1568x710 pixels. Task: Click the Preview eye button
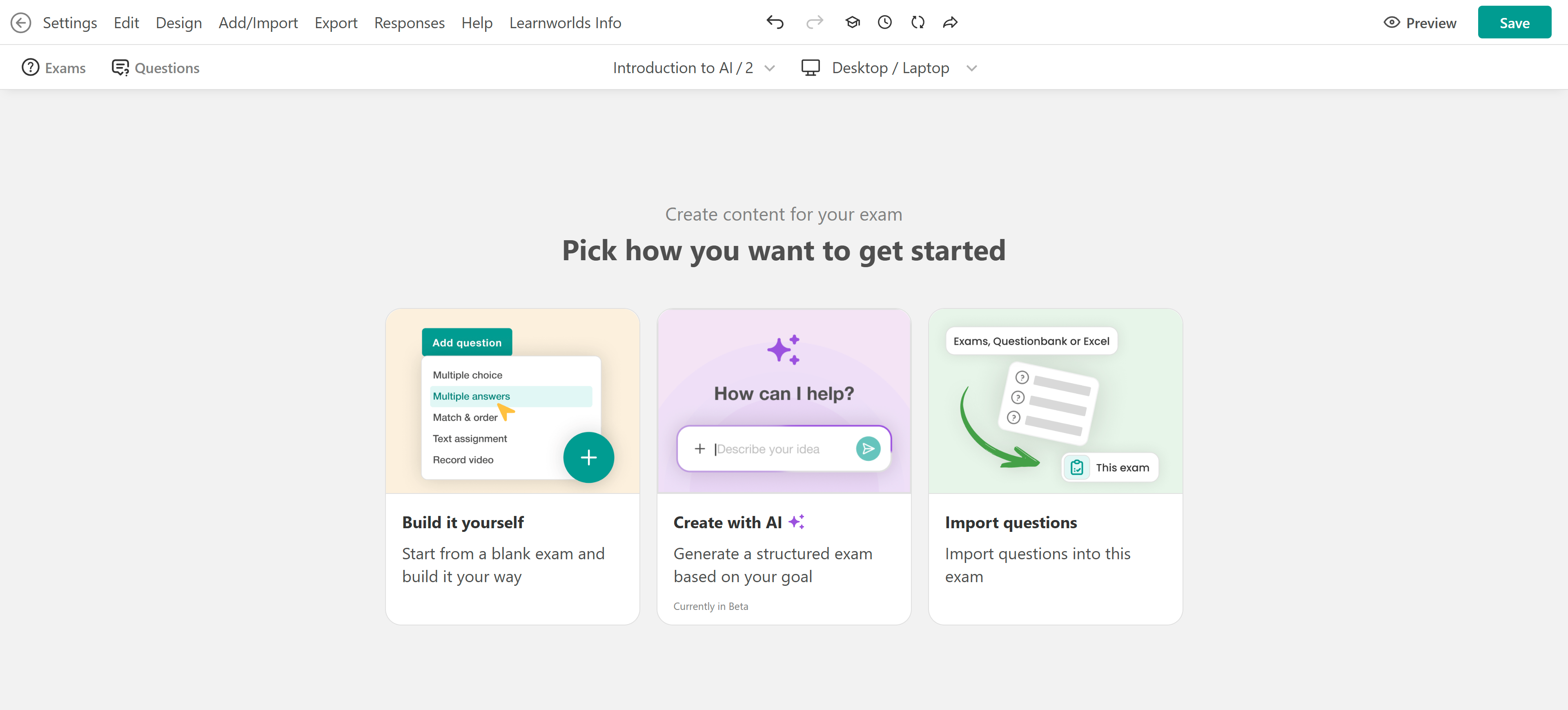1419,22
